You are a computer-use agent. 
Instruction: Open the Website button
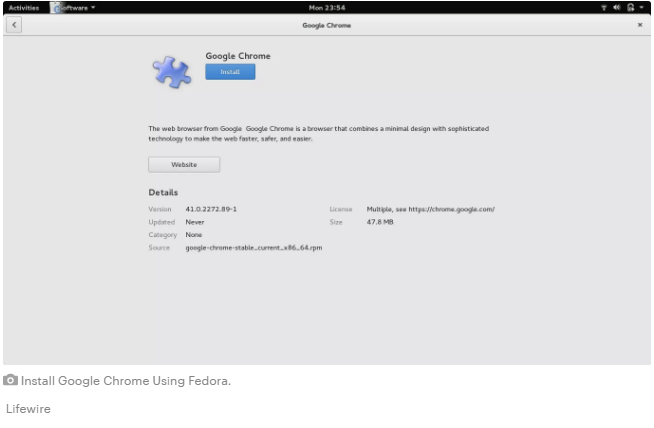click(x=184, y=164)
